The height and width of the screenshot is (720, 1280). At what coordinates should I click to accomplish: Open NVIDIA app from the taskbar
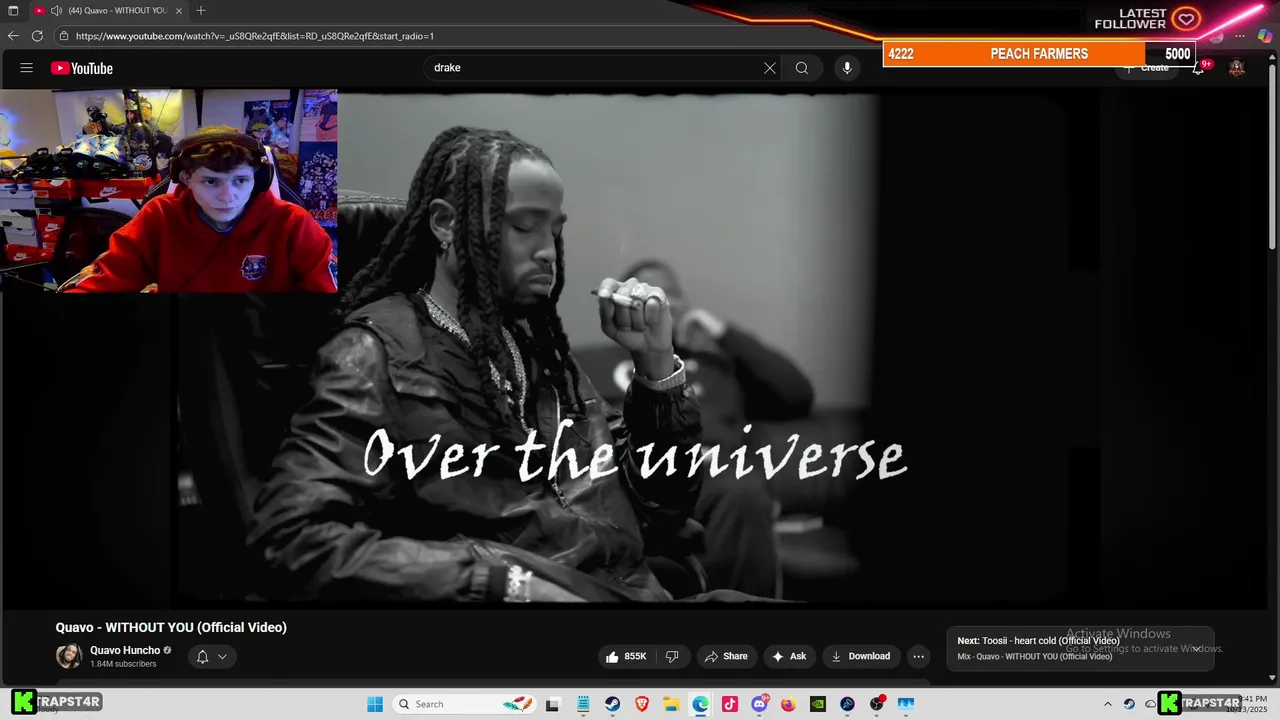point(818,704)
